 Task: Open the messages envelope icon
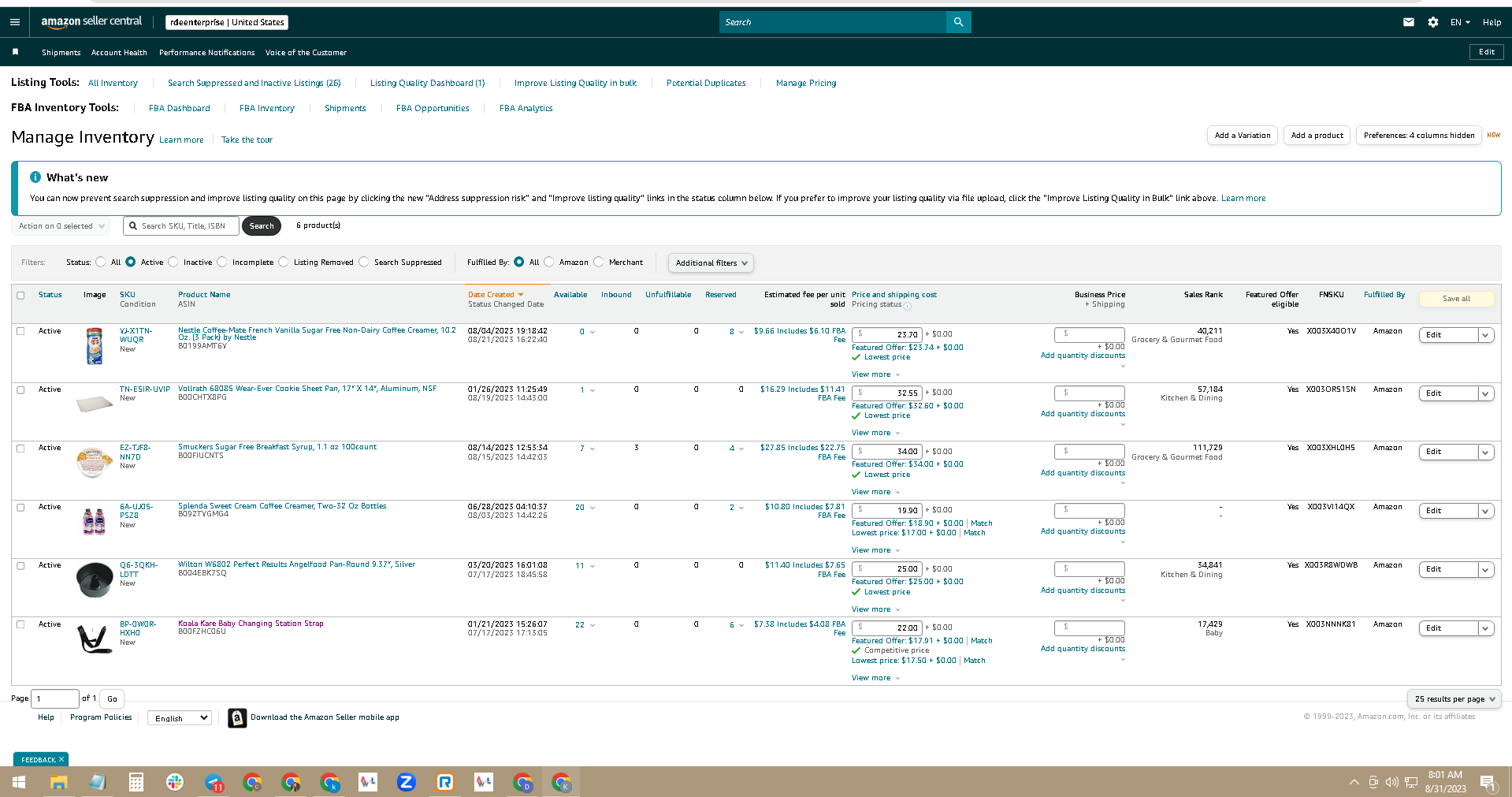(x=1409, y=22)
